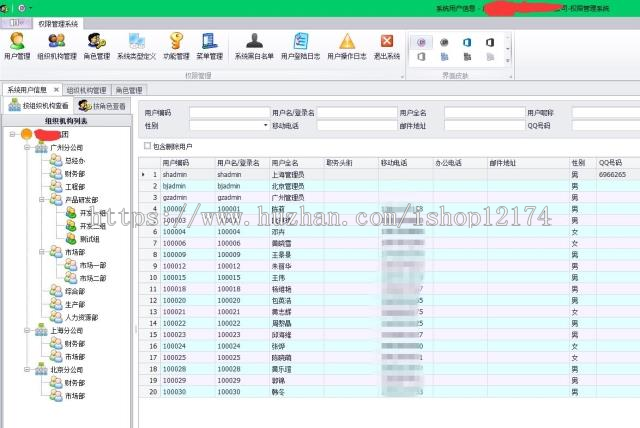This screenshot has height=428, width=640.
Task: Toggle the 包含删除用户 checkbox
Action: 147,146
